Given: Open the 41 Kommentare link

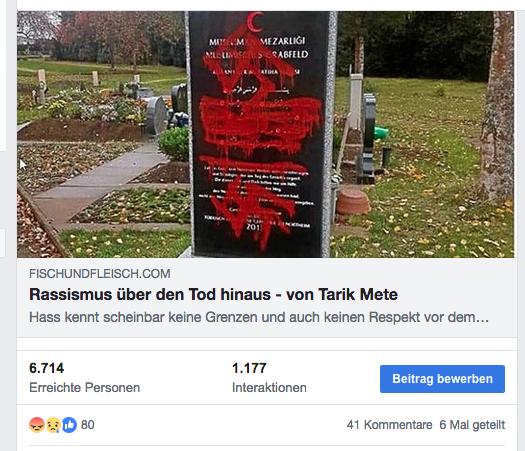Looking at the screenshot, I should pyautogui.click(x=389, y=425).
